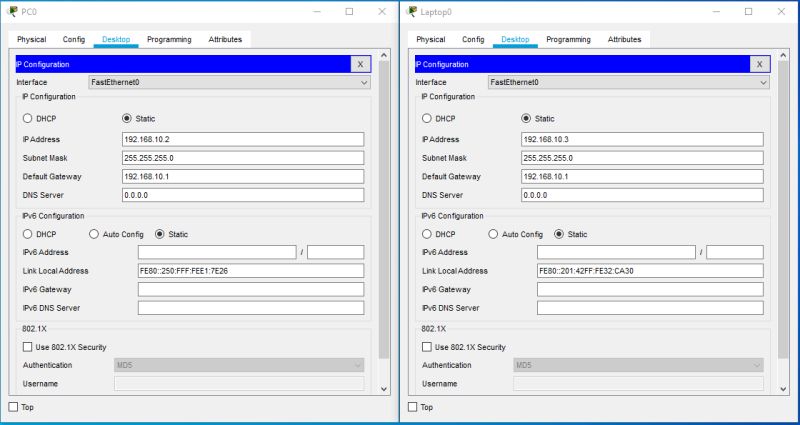800x425 pixels.
Task: Close the IP Configuration panel in Laptop0
Action: tap(760, 64)
